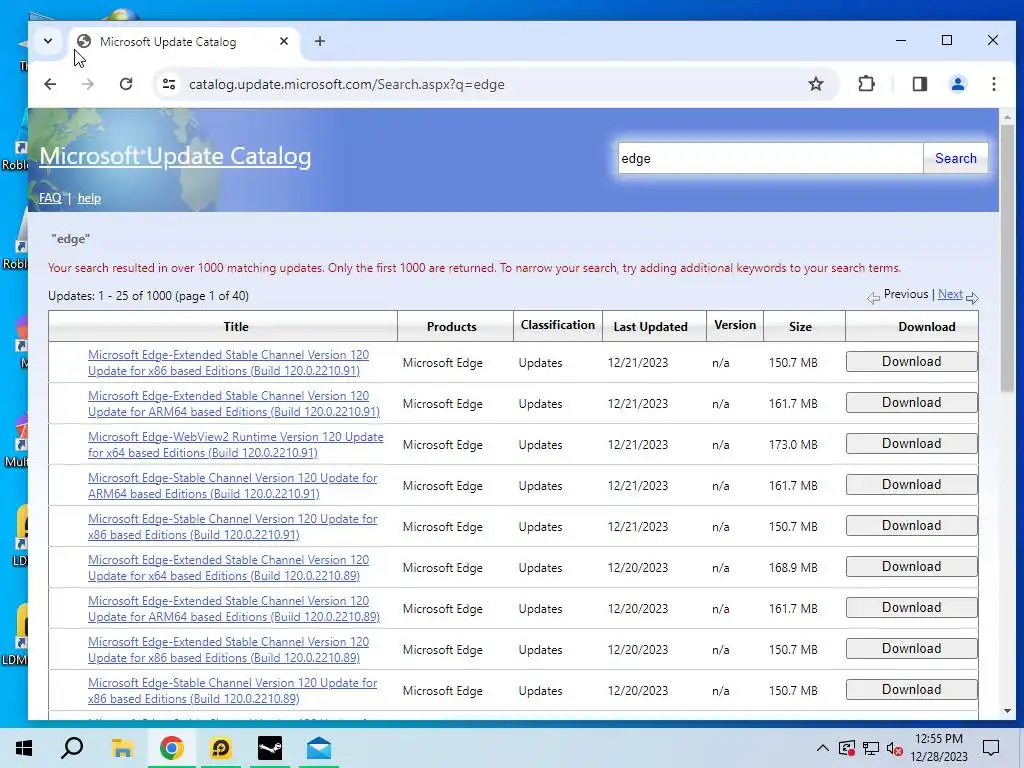Click the 173.0 MB size cell
1024x768 pixels.
793,445
